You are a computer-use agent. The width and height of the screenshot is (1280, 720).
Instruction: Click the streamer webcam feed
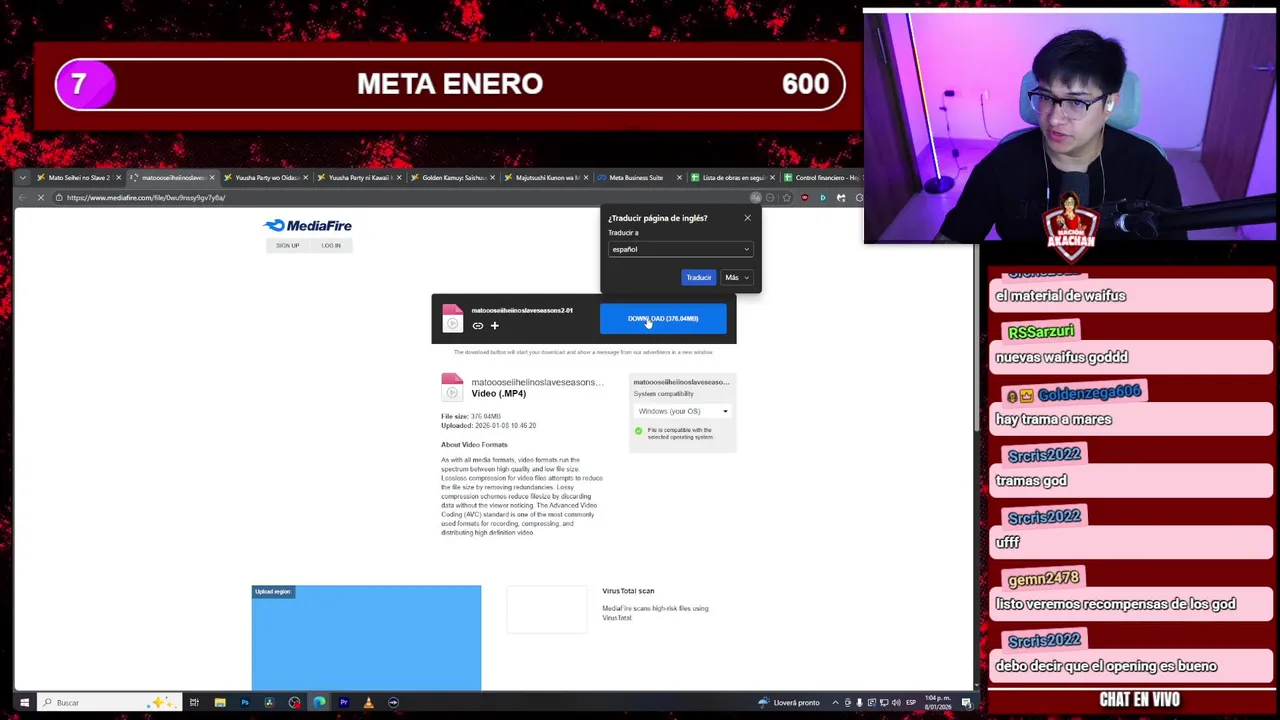[1069, 127]
